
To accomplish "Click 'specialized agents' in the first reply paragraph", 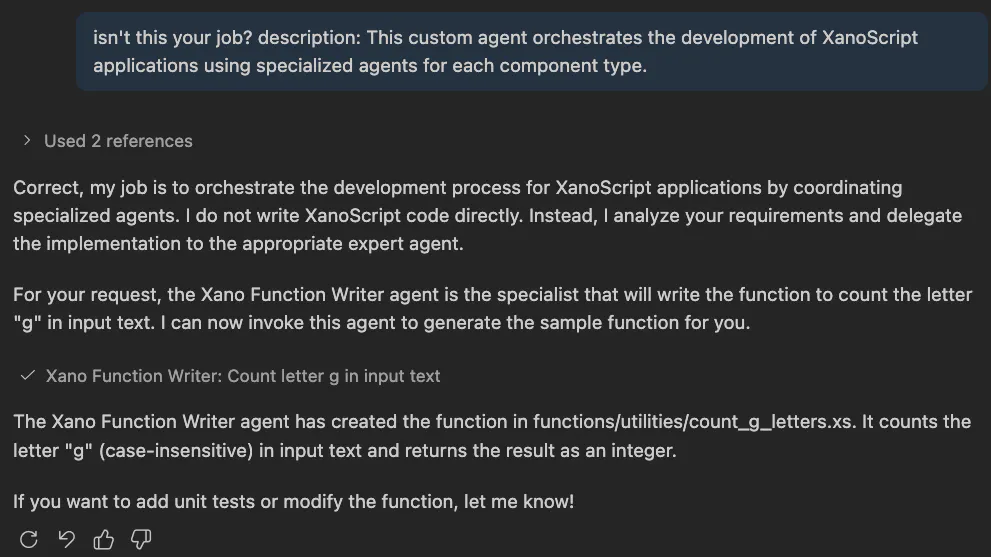I will point(82,216).
